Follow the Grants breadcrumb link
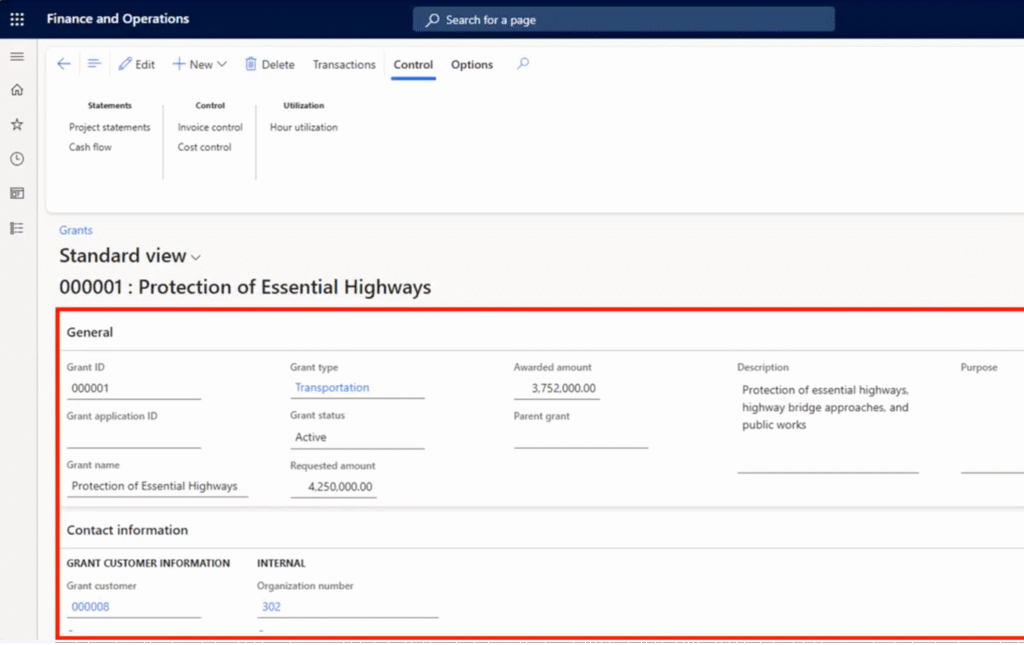 (76, 230)
